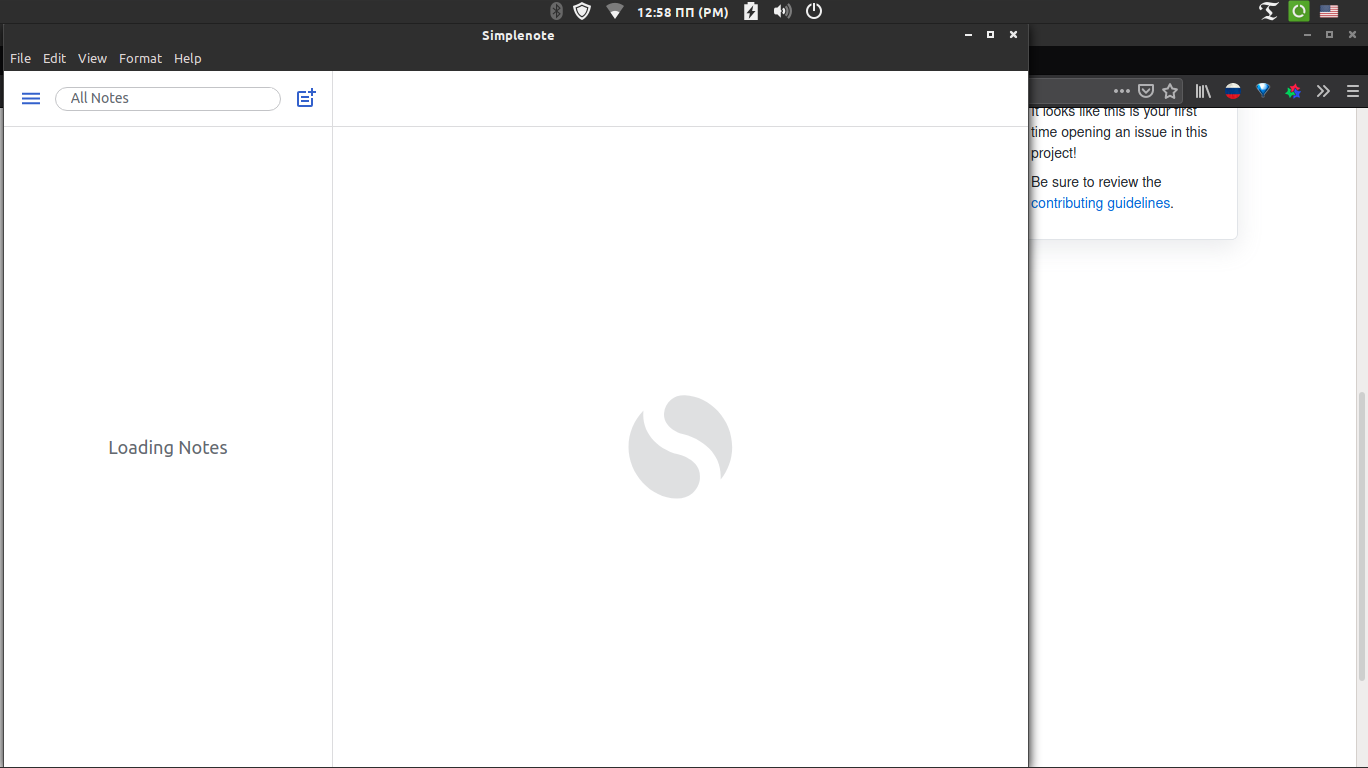The width and height of the screenshot is (1368, 768).
Task: Click the stylized T tray icon
Action: 1269,11
